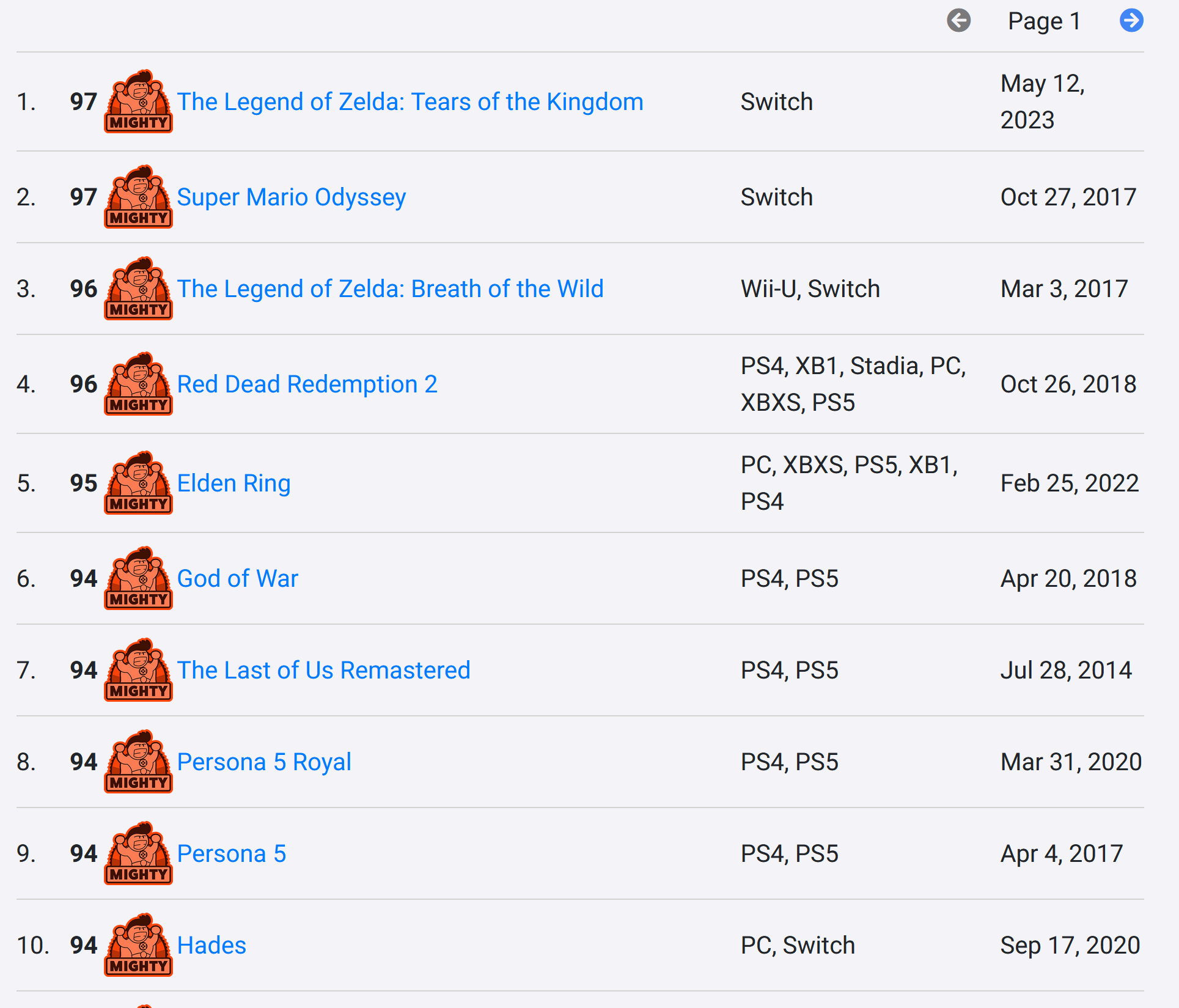Open the rank 9 Persona 5 link
The width and height of the screenshot is (1179, 1008).
232,853
